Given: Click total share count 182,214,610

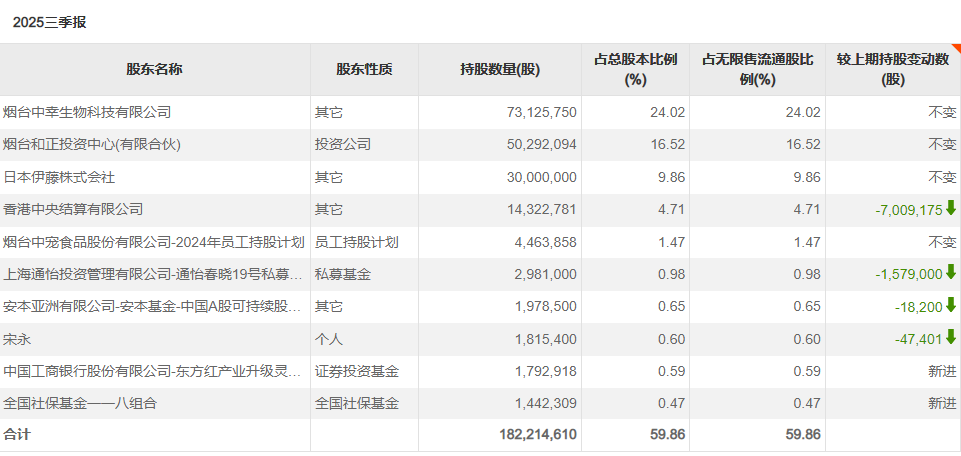Looking at the screenshot, I should [538, 435].
